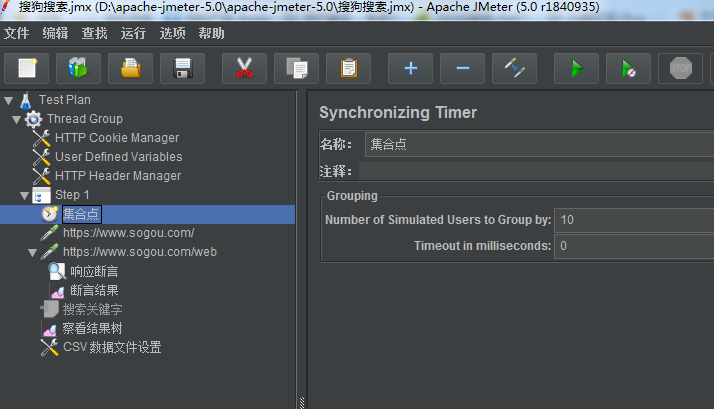
Task: Collapse the Step 1 tree node
Action: coord(25,196)
